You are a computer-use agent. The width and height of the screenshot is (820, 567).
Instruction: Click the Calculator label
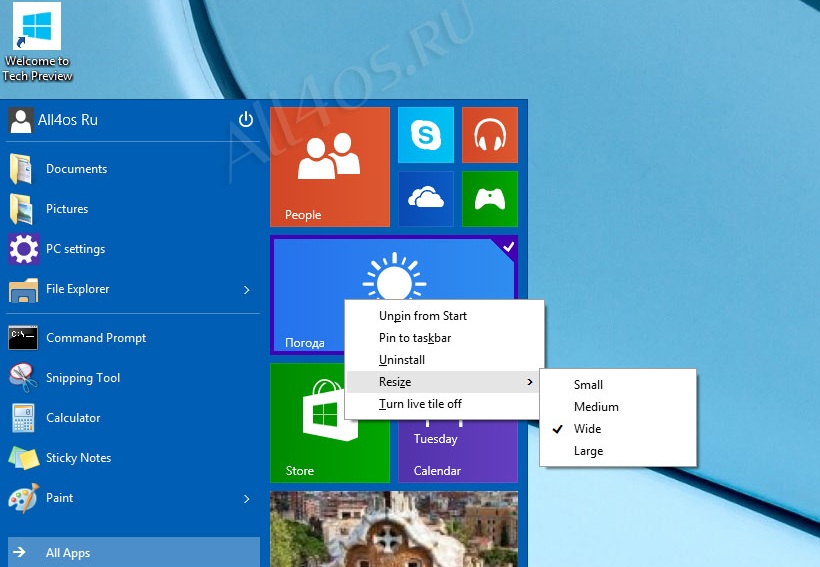coord(73,418)
